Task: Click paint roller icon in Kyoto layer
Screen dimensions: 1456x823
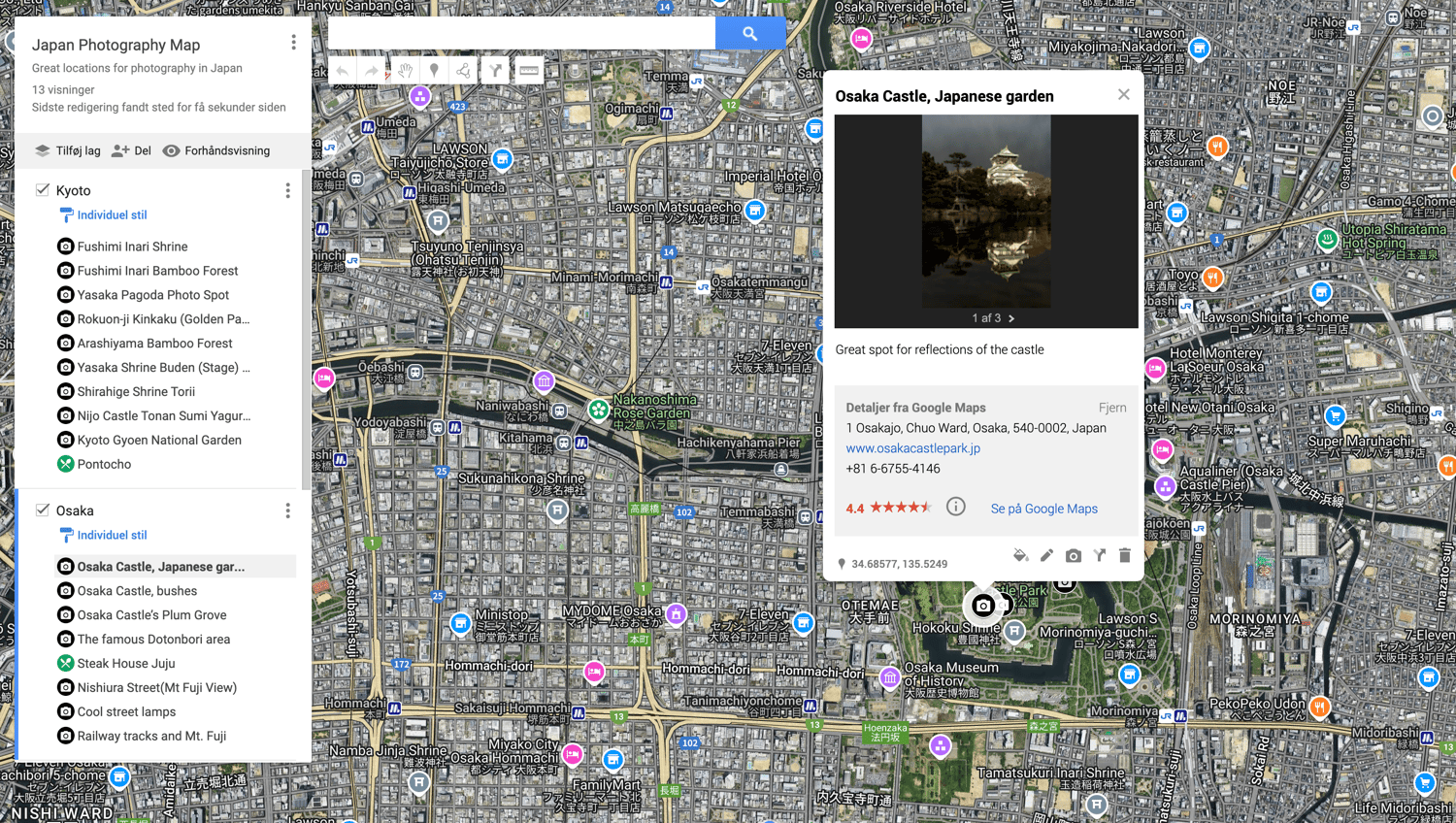Action: [66, 214]
